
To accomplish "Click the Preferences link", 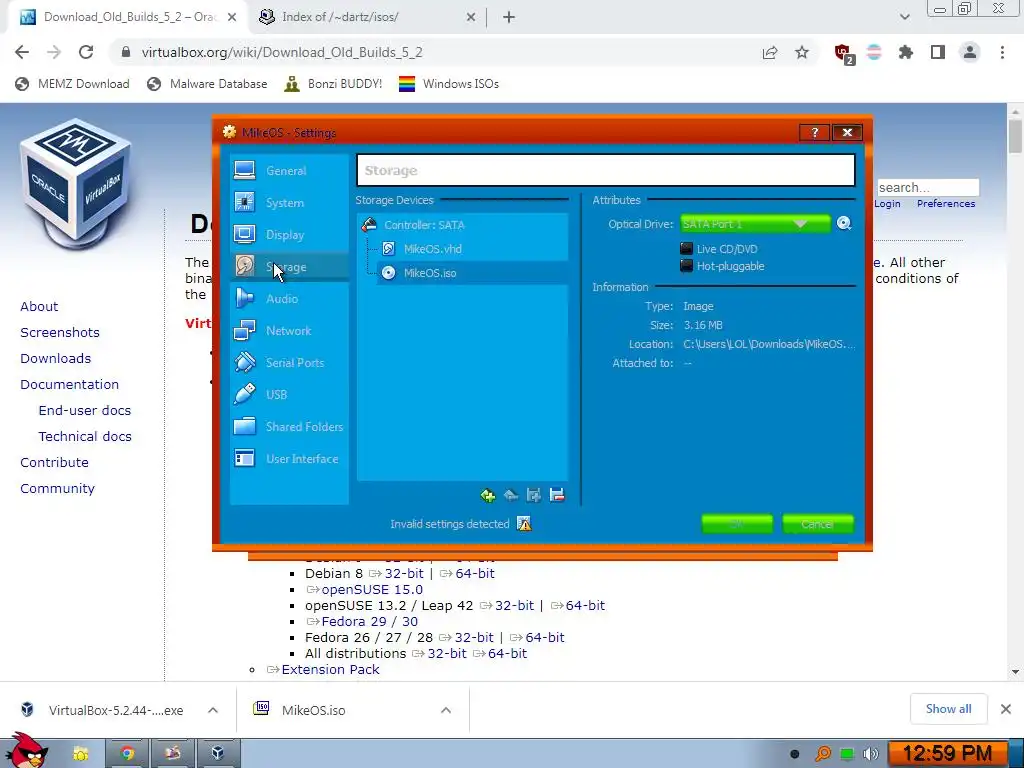I will pyautogui.click(x=946, y=204).
